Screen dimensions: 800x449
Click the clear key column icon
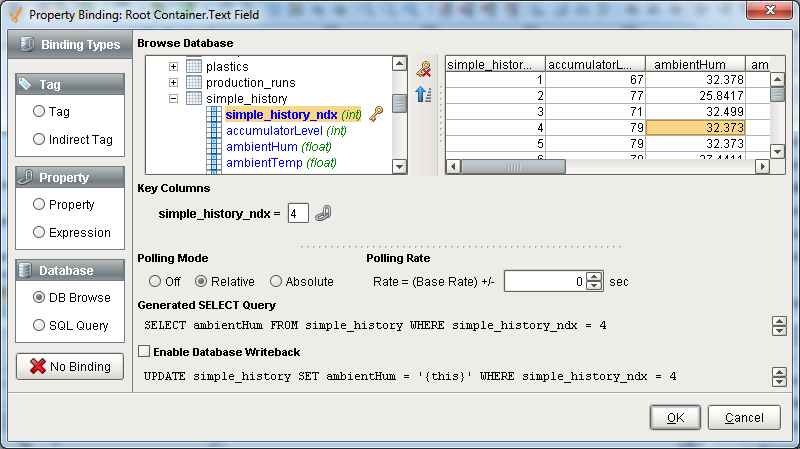coord(424,69)
